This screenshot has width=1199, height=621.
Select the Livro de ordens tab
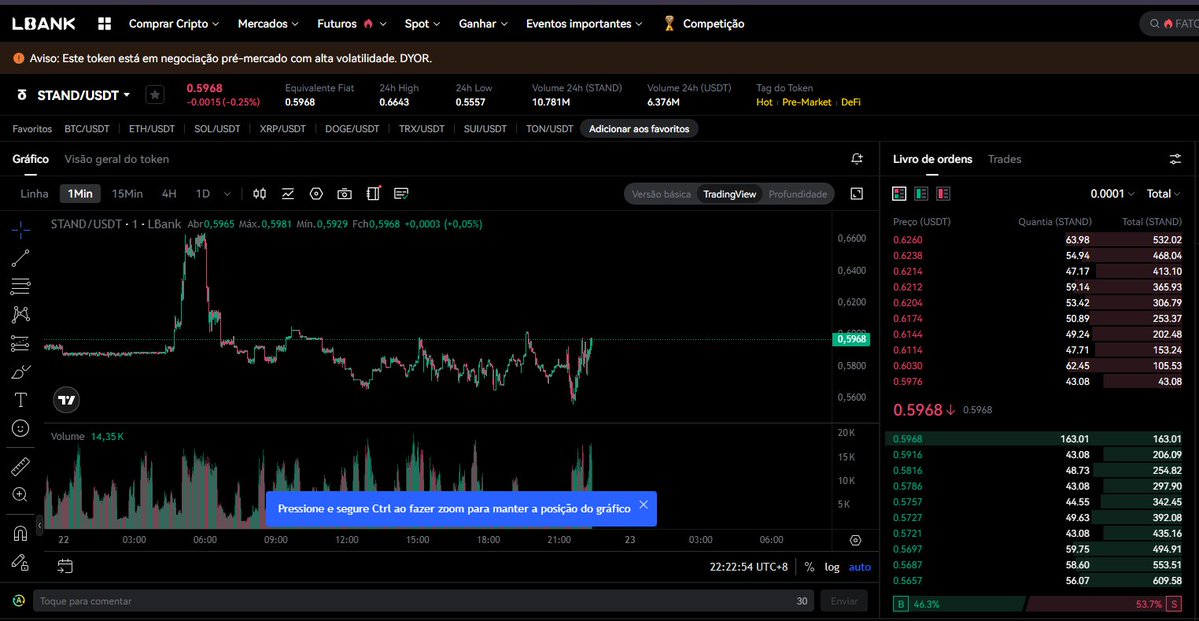[933, 159]
